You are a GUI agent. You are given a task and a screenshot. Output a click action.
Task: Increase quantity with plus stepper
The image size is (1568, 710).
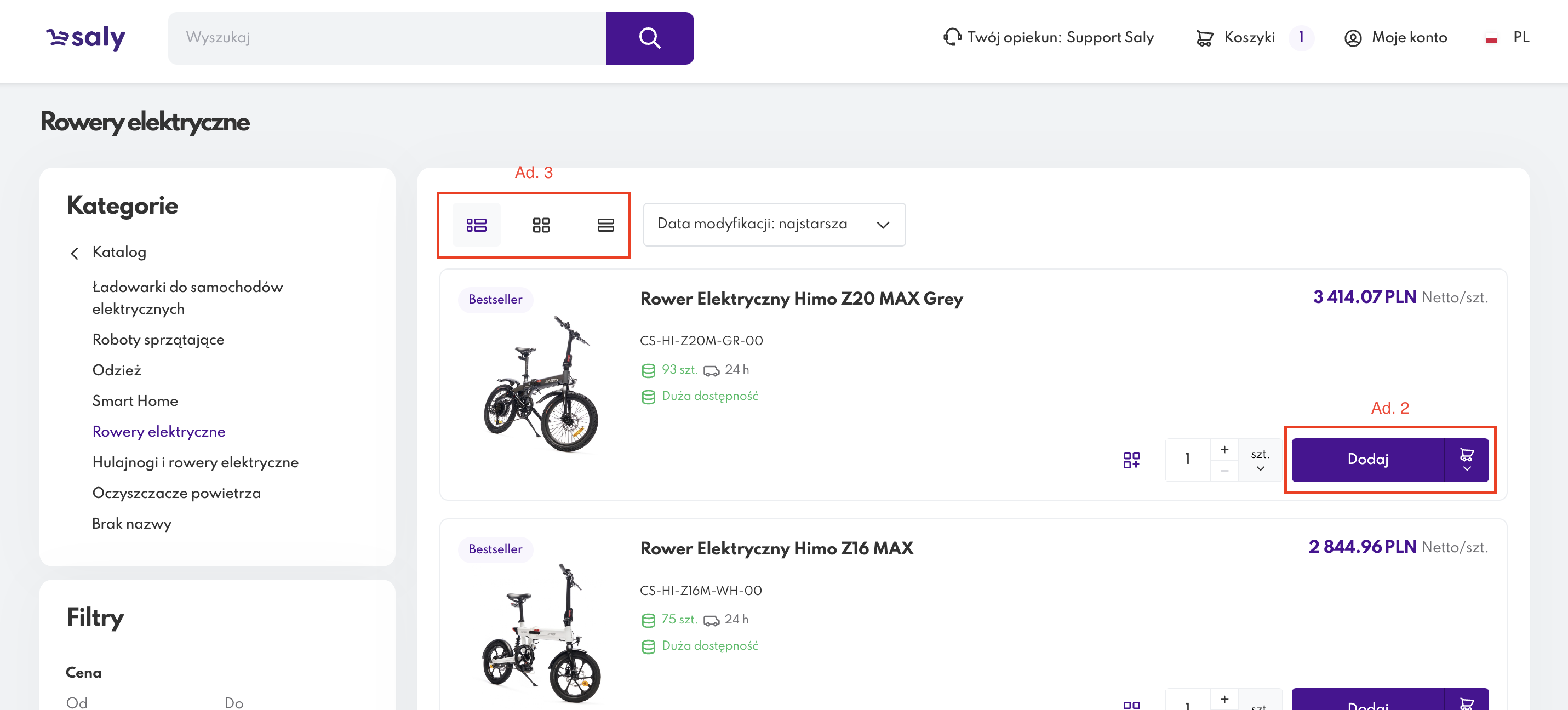(1224, 449)
